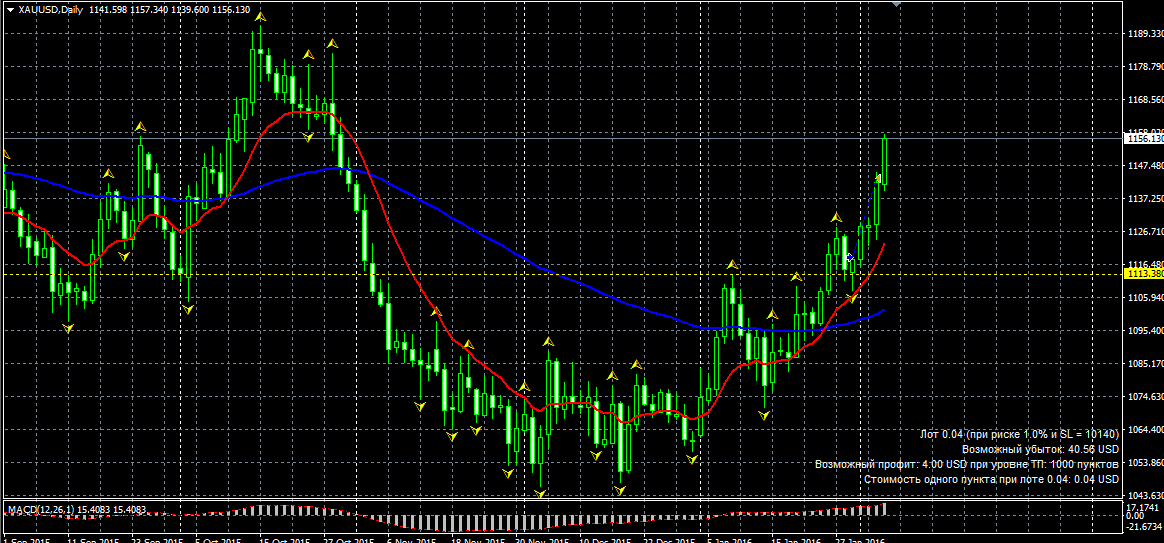
Task: Click the 'Возможный профит: 4.00 USD' line
Action: 967,464
